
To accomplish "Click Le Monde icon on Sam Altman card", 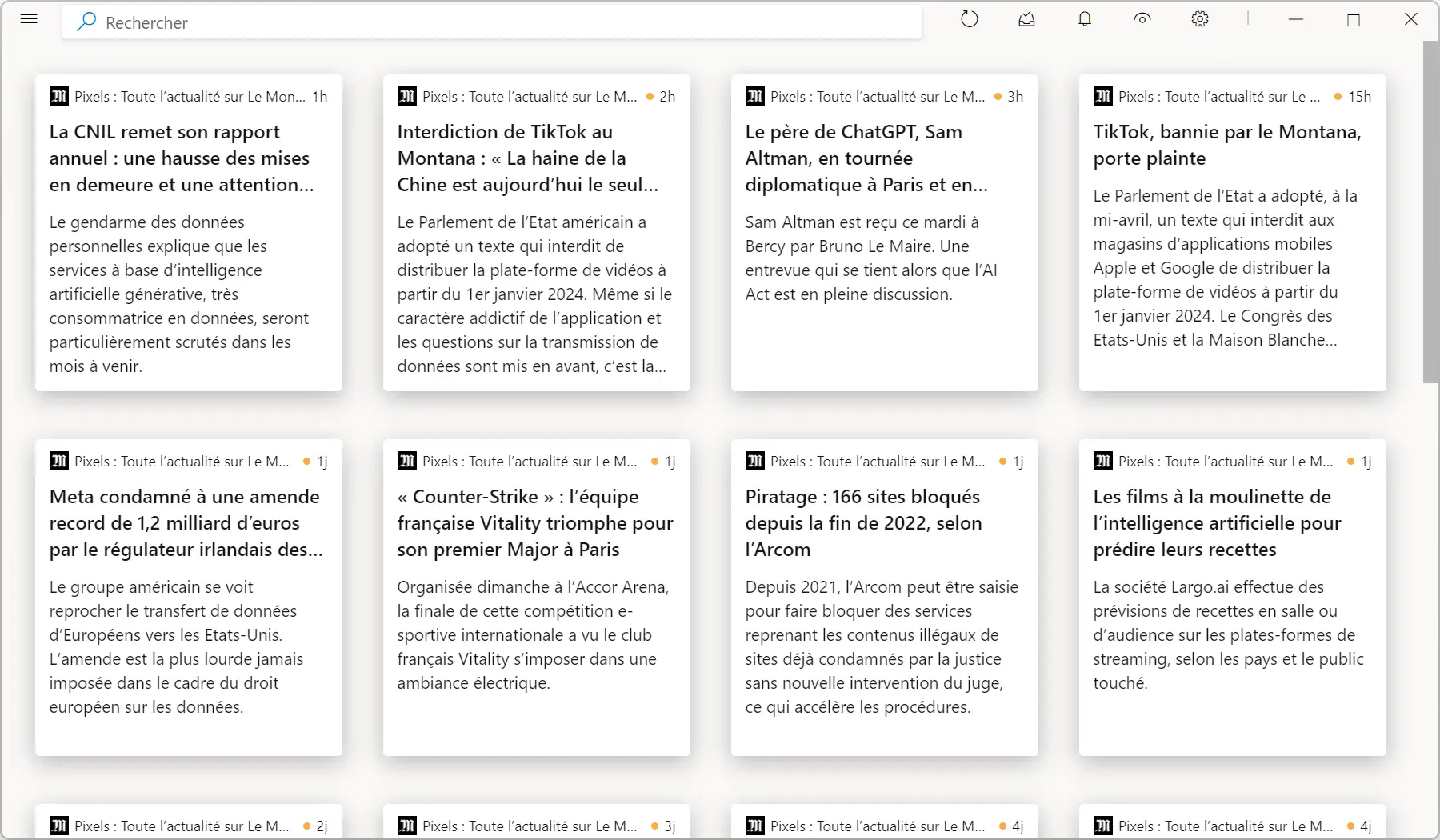I will [x=755, y=97].
